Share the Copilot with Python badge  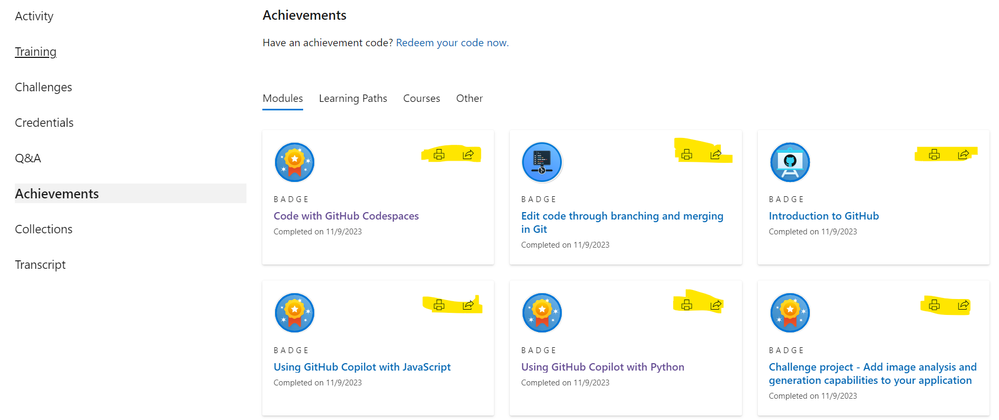(x=715, y=305)
